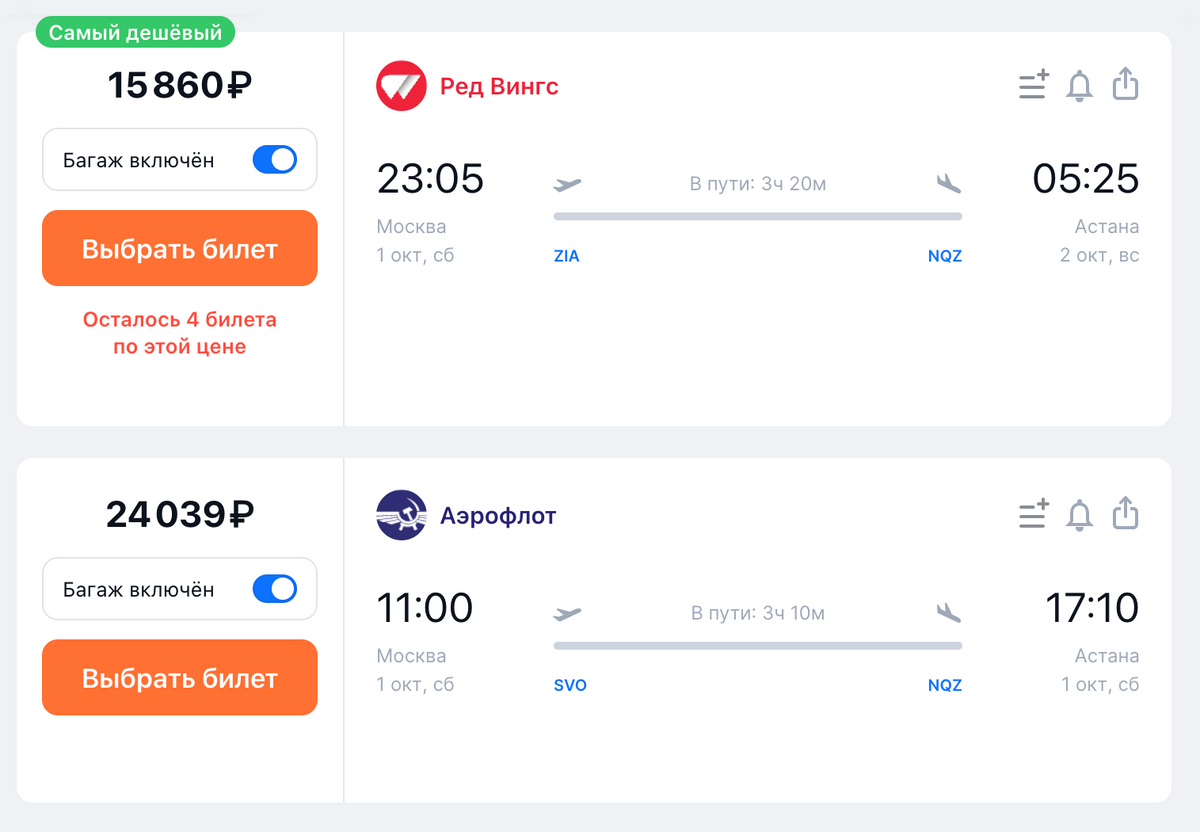Select the 15 860₽ ticket with Выбрать билет

pos(180,249)
